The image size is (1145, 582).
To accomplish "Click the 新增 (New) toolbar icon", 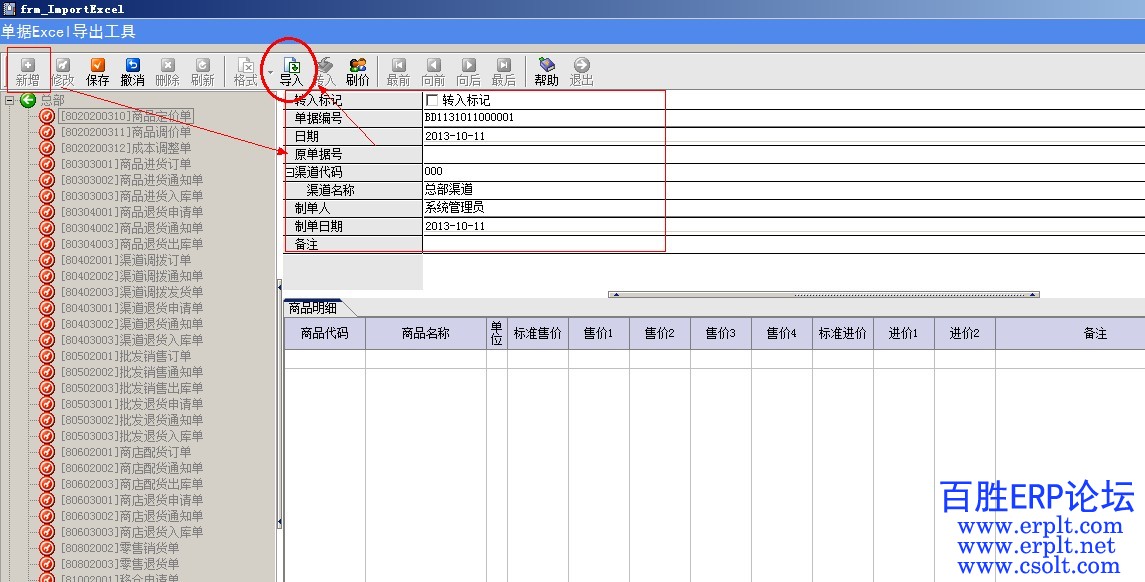I will 28,71.
